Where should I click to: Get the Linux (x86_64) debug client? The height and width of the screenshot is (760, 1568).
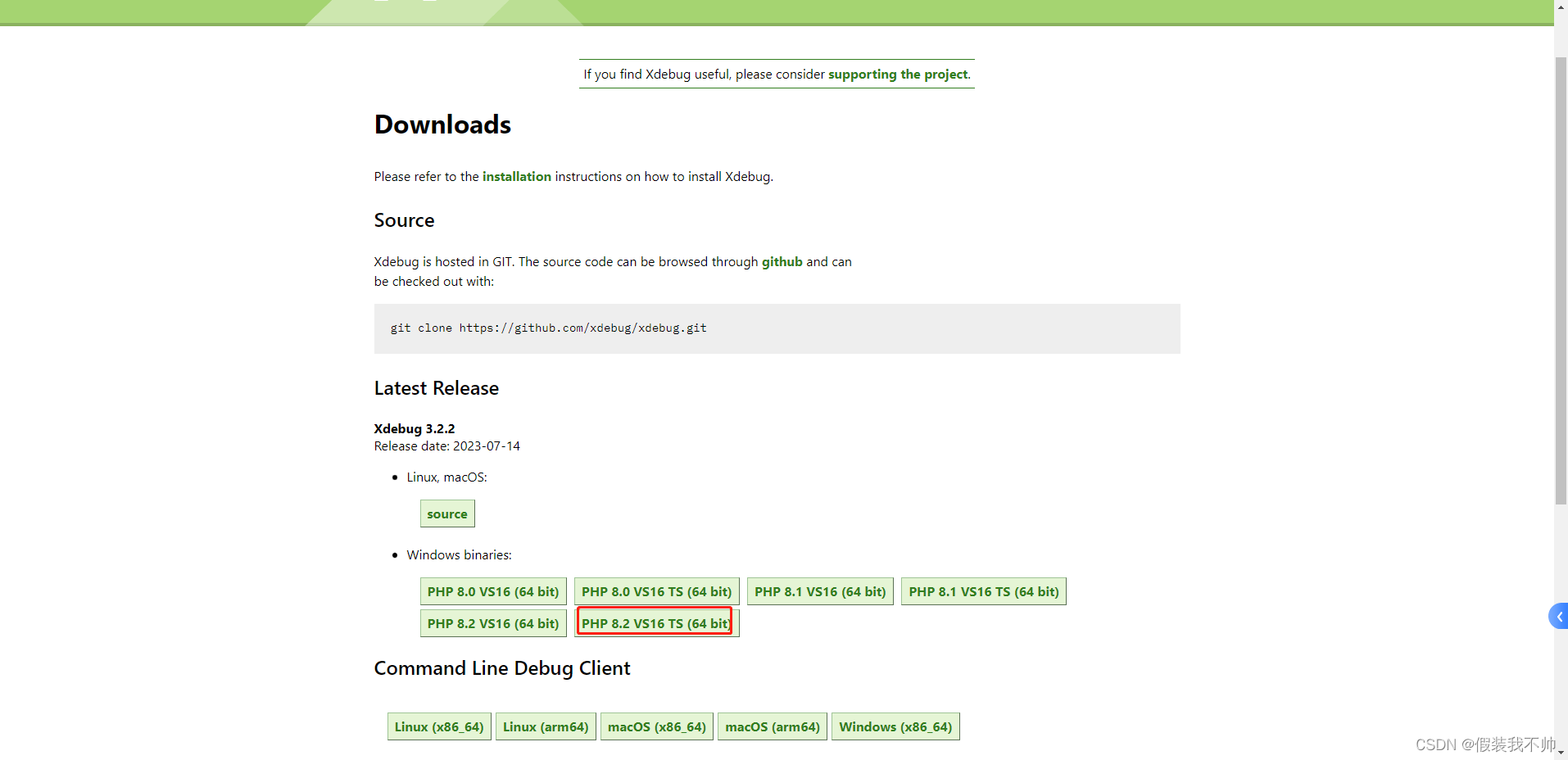(439, 727)
